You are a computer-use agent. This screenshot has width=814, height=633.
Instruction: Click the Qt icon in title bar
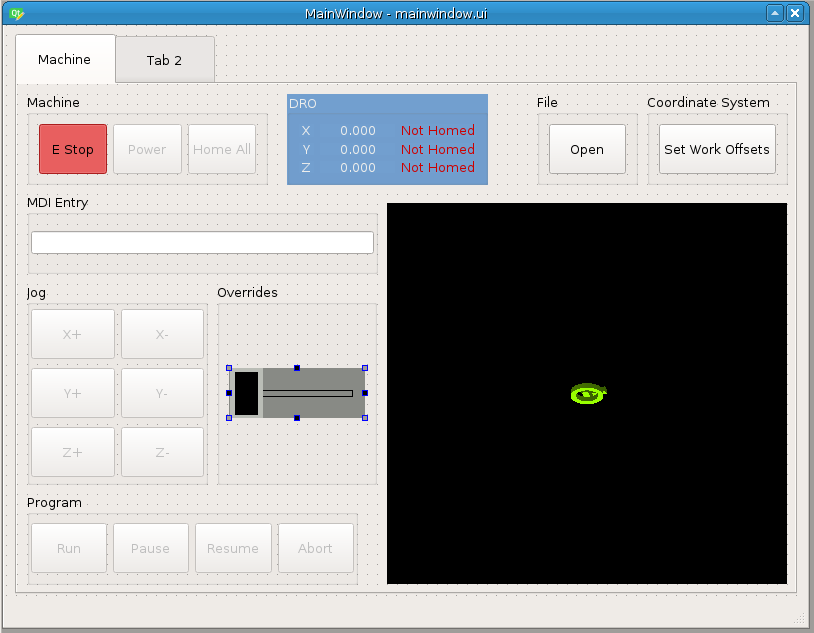(16, 13)
